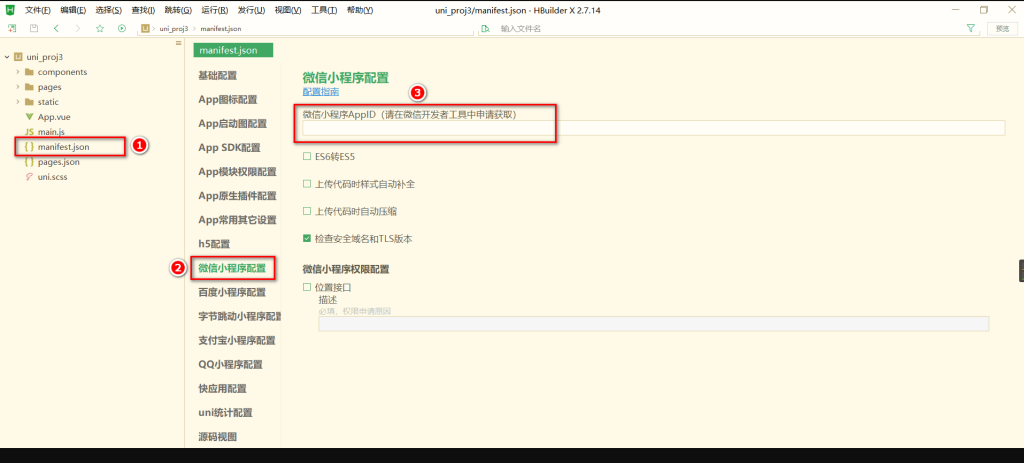Uncheck 检查安全域名和TLS版本 checkbox
The image size is (1024, 463).
[307, 239]
